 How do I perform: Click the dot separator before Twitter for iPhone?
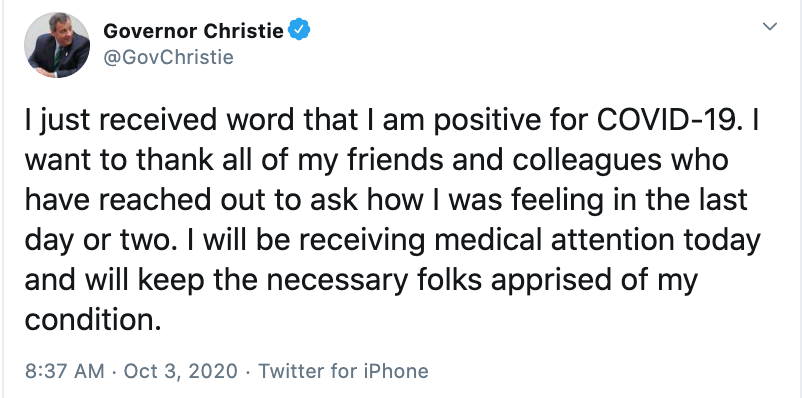tap(248, 371)
